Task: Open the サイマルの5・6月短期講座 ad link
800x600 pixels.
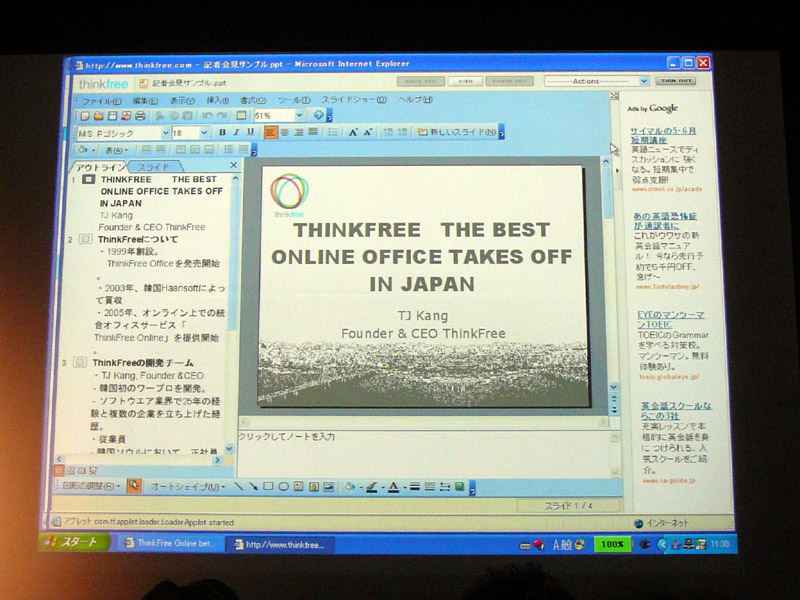Action: point(662,135)
